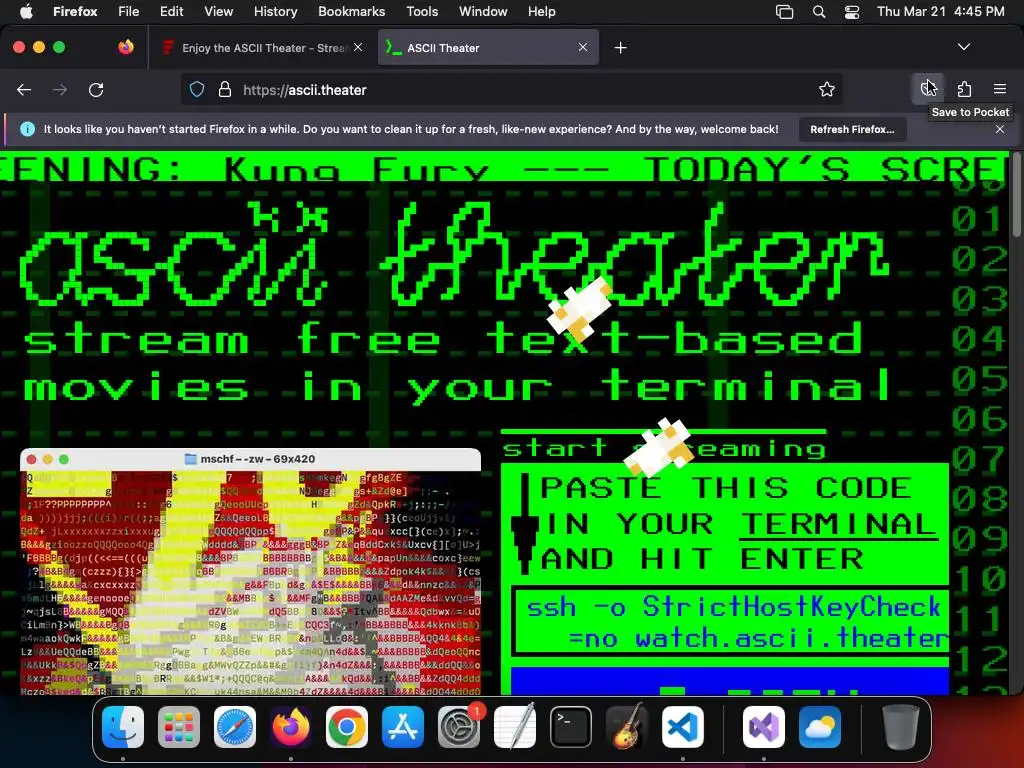Open Visual Studio from the Dock
This screenshot has height=768, width=1024.
[764, 727]
